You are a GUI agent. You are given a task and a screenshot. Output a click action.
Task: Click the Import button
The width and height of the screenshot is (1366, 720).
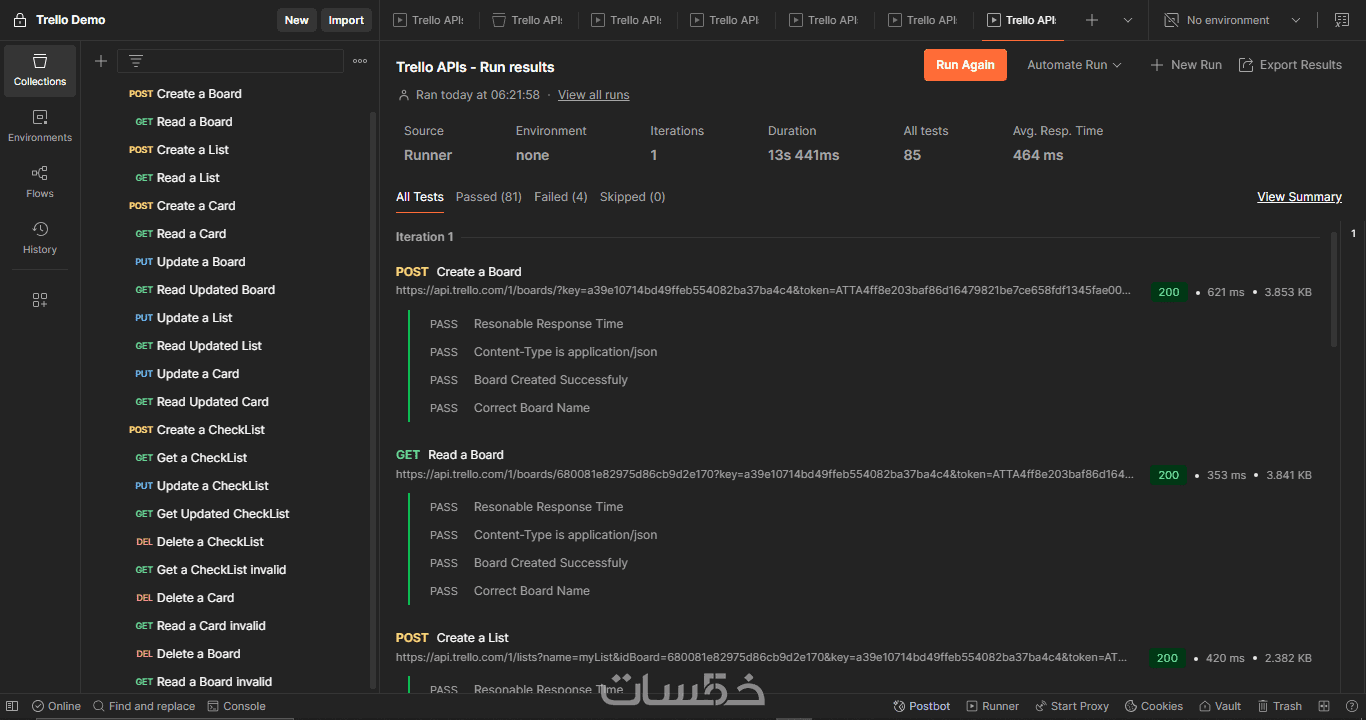coord(346,20)
